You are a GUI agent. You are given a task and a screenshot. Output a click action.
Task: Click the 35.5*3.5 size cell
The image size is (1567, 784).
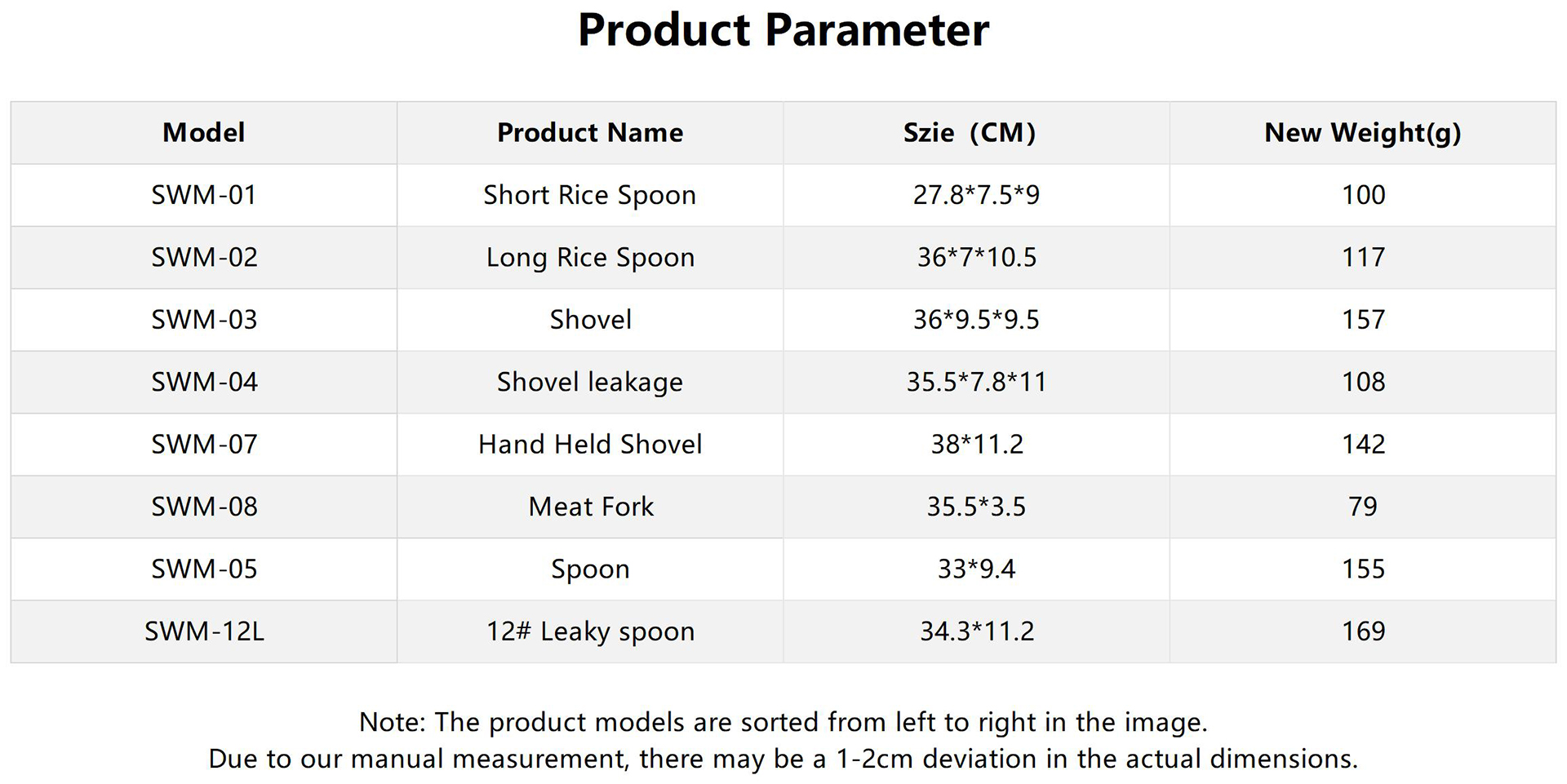click(x=976, y=507)
